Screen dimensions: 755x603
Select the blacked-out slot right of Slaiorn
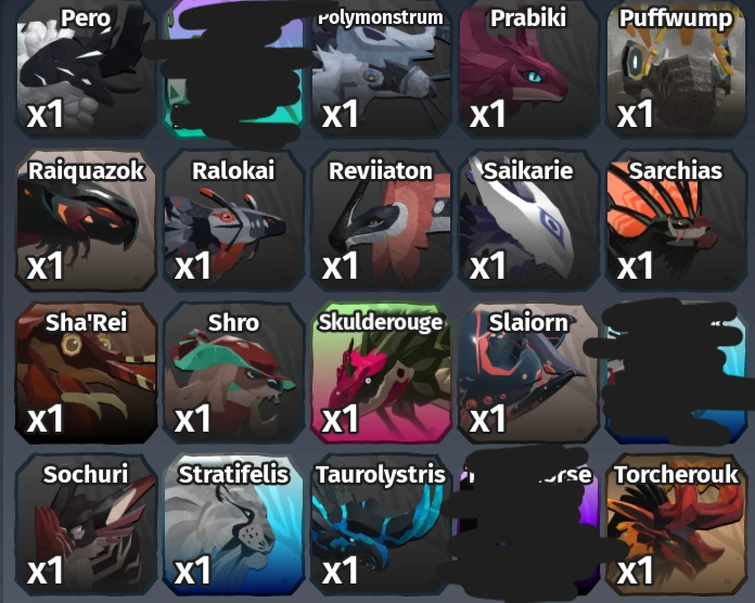click(x=676, y=372)
